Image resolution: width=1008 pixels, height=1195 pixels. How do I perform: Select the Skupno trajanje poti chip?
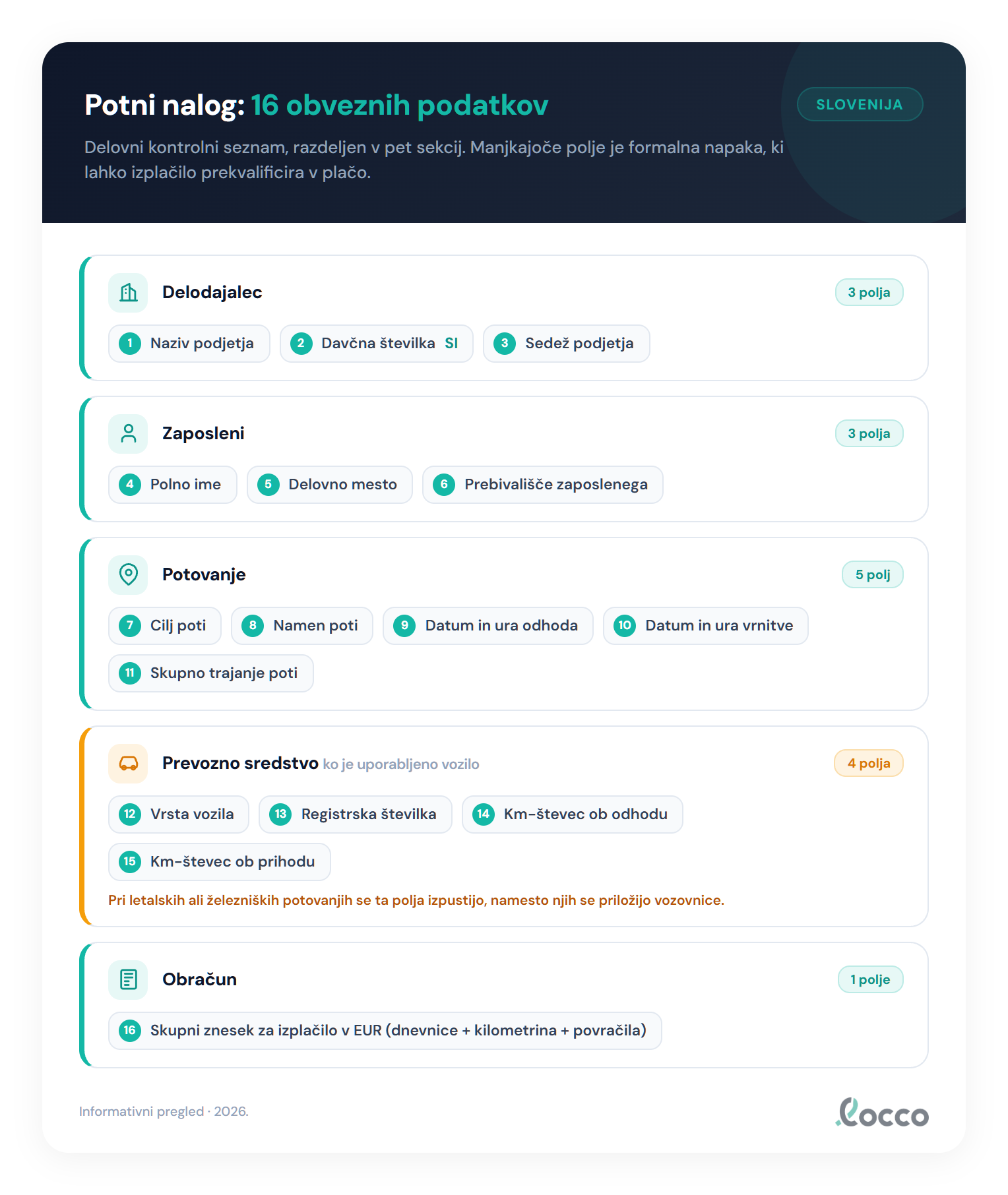tap(211, 673)
